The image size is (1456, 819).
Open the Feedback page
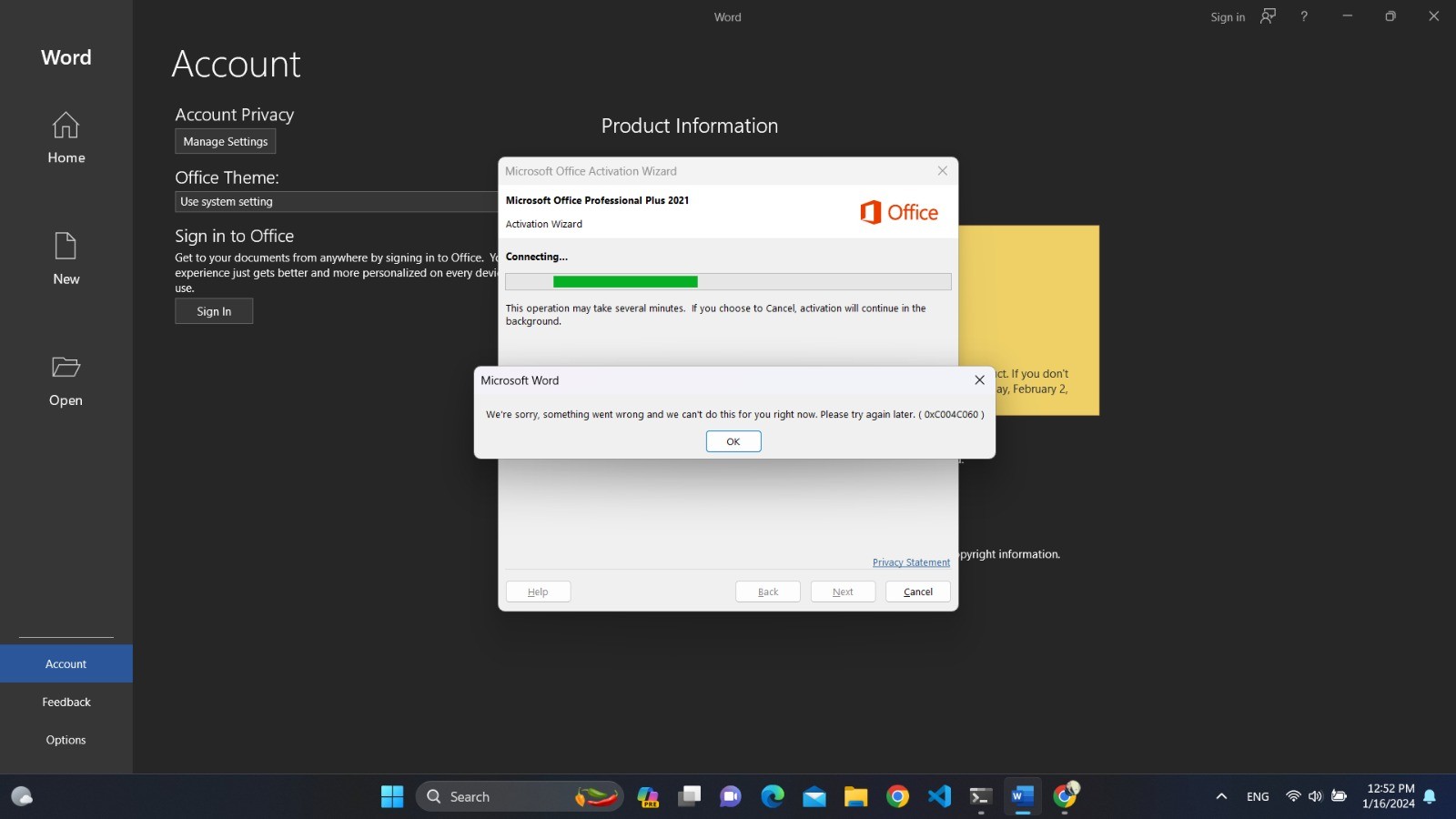[x=66, y=703]
